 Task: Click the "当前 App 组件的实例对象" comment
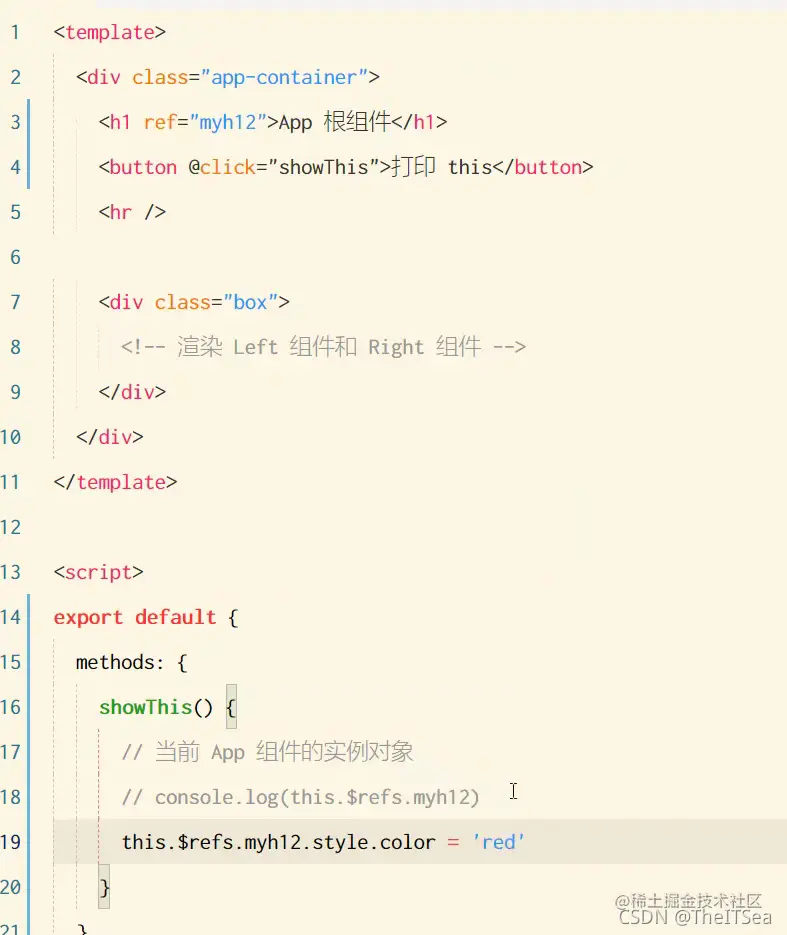(x=267, y=752)
